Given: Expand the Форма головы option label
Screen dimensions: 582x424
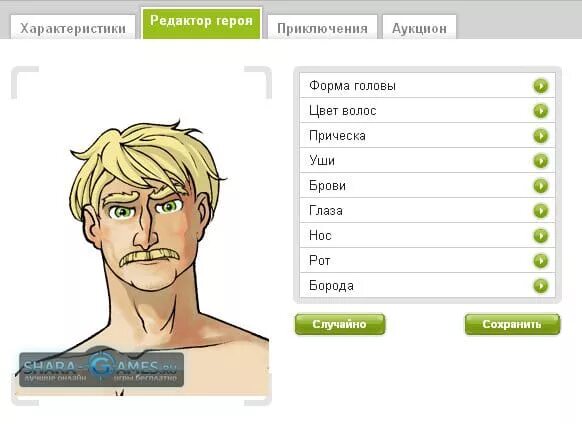Looking at the screenshot, I should click(352, 86).
